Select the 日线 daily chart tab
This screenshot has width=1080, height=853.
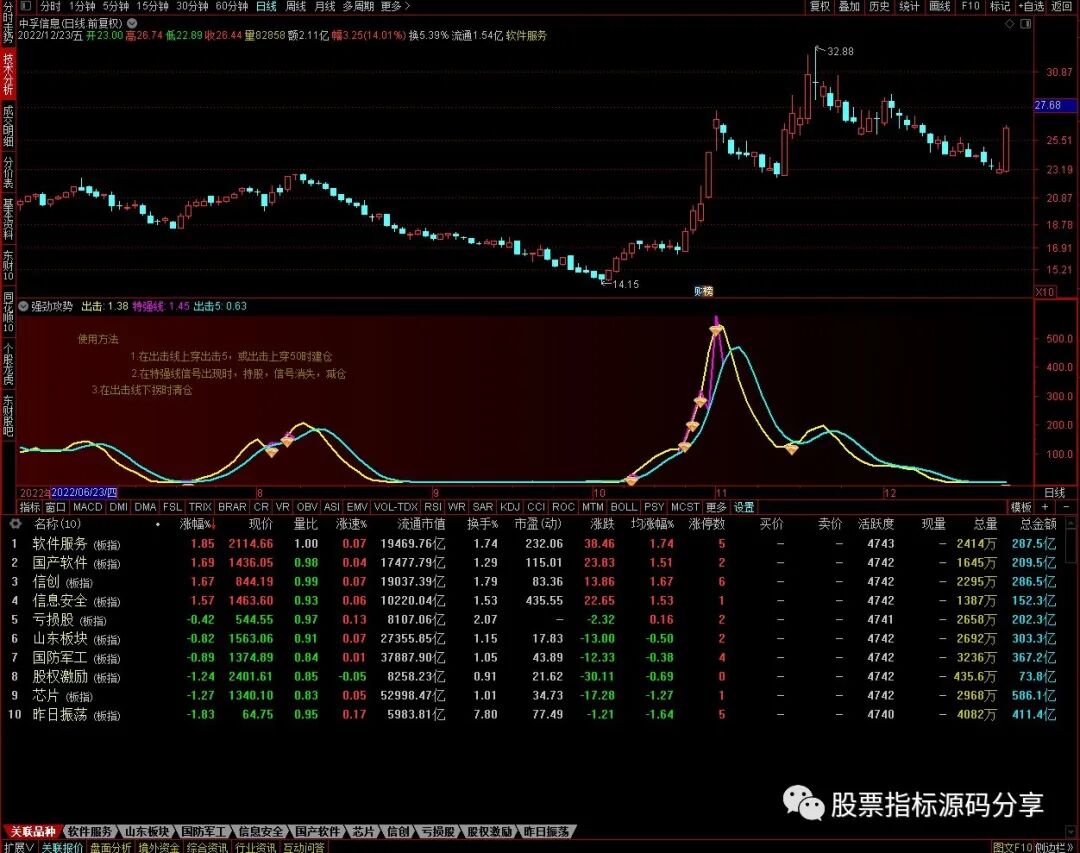266,6
